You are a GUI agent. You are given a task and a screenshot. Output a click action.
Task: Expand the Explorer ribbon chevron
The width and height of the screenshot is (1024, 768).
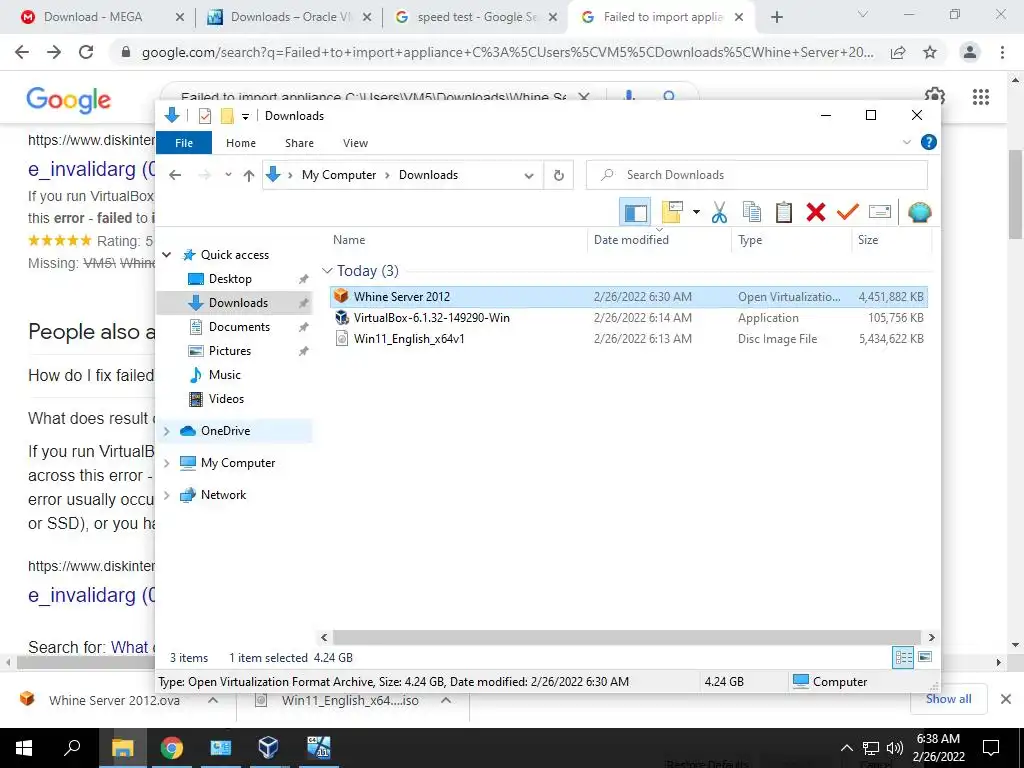(906, 142)
